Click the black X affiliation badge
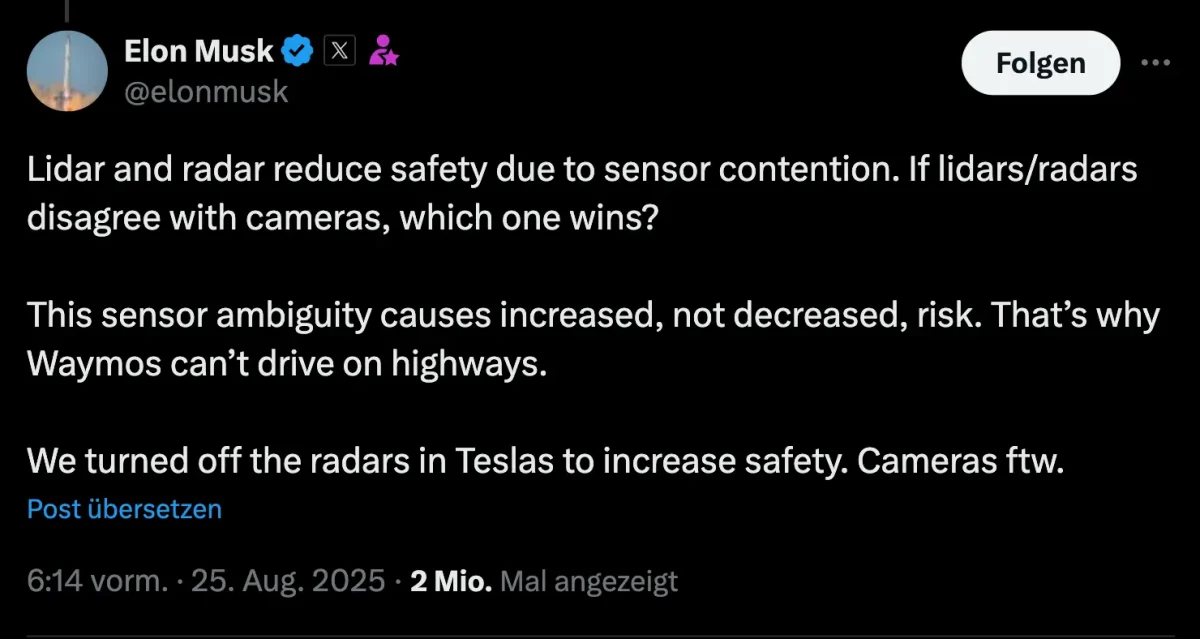The height and width of the screenshot is (639, 1200). tap(339, 50)
